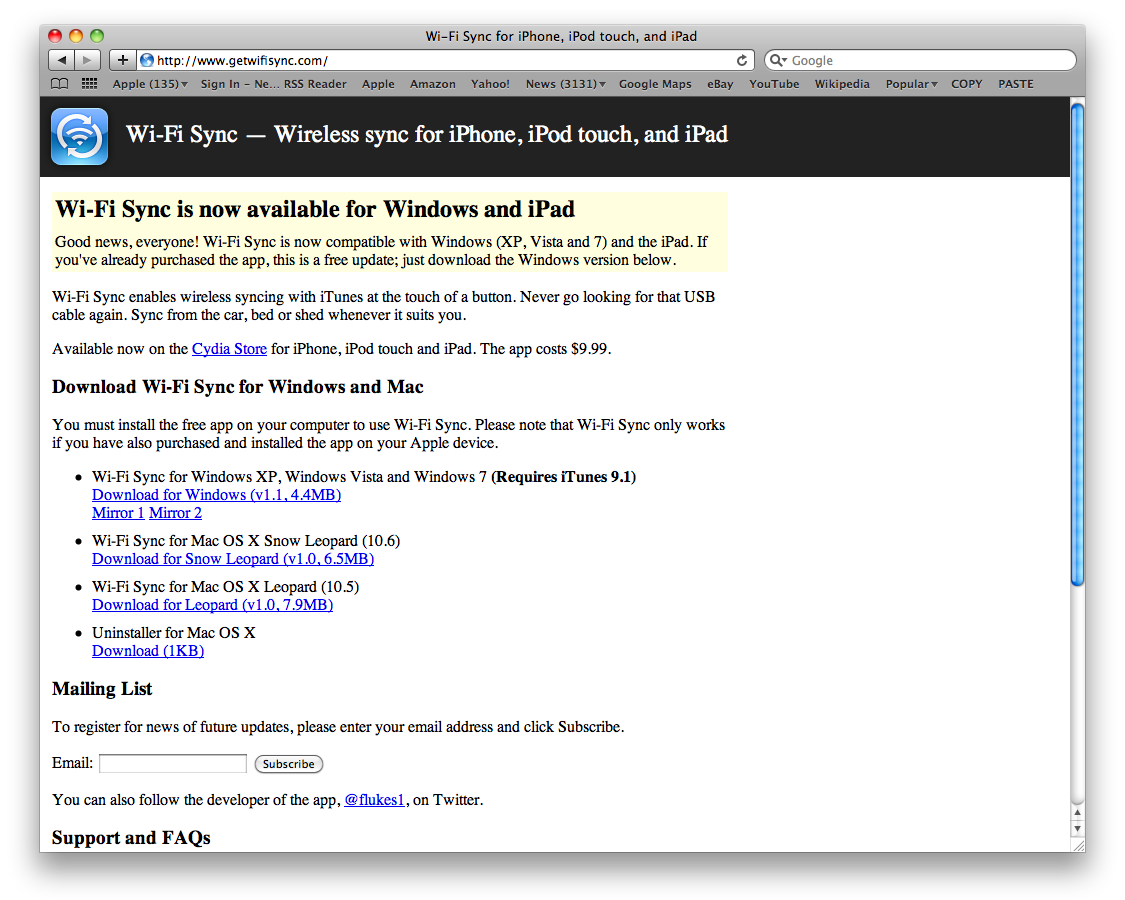Viewport: 1125px width, 900px height.
Task: Click the COPY bookmarklet
Action: tap(966, 84)
